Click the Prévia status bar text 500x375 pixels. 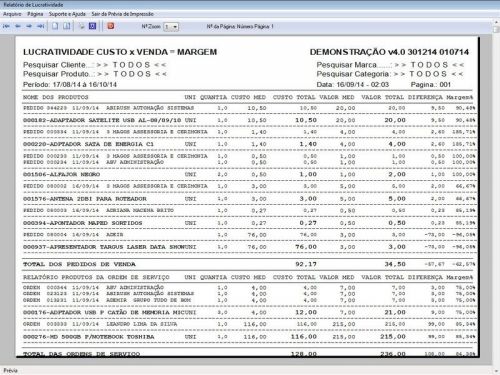(x=10, y=370)
